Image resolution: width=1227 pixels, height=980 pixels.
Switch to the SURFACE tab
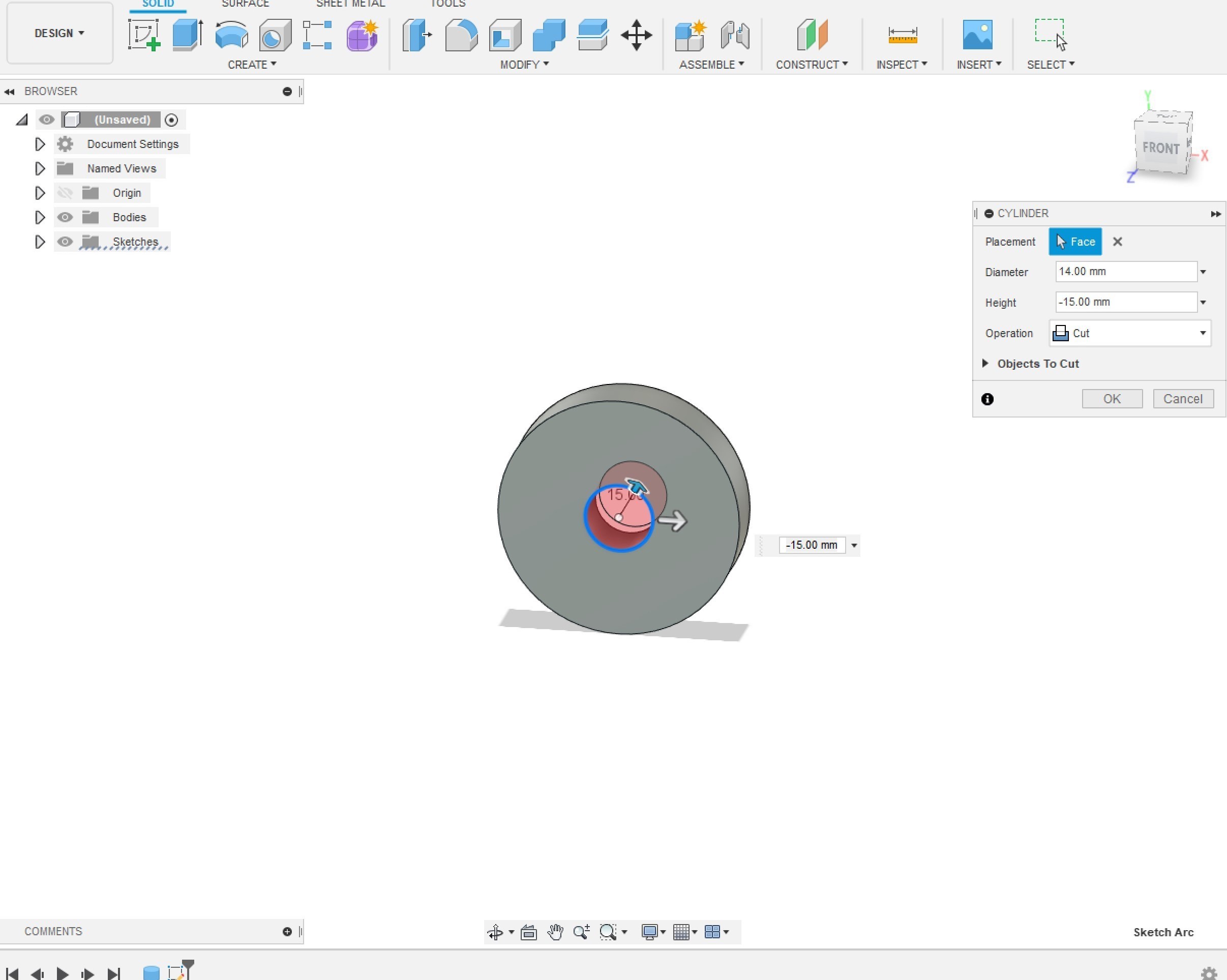tap(245, 4)
